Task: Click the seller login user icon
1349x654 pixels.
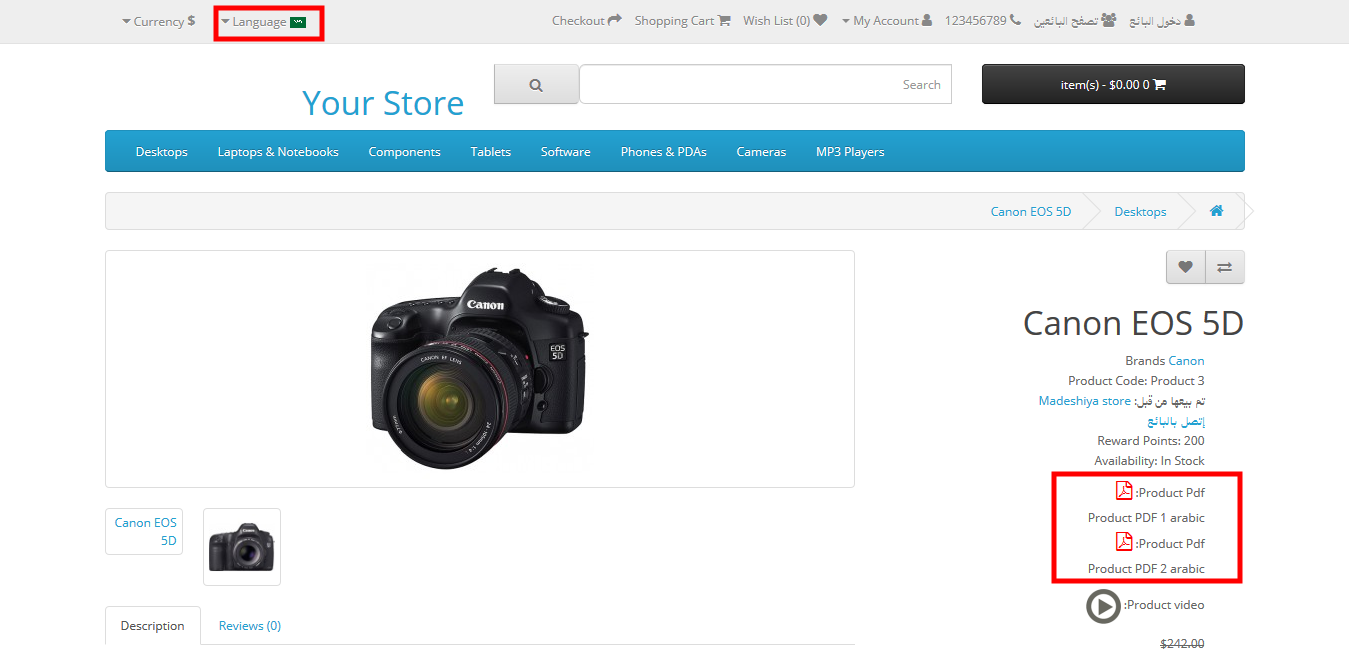Action: (1189, 20)
